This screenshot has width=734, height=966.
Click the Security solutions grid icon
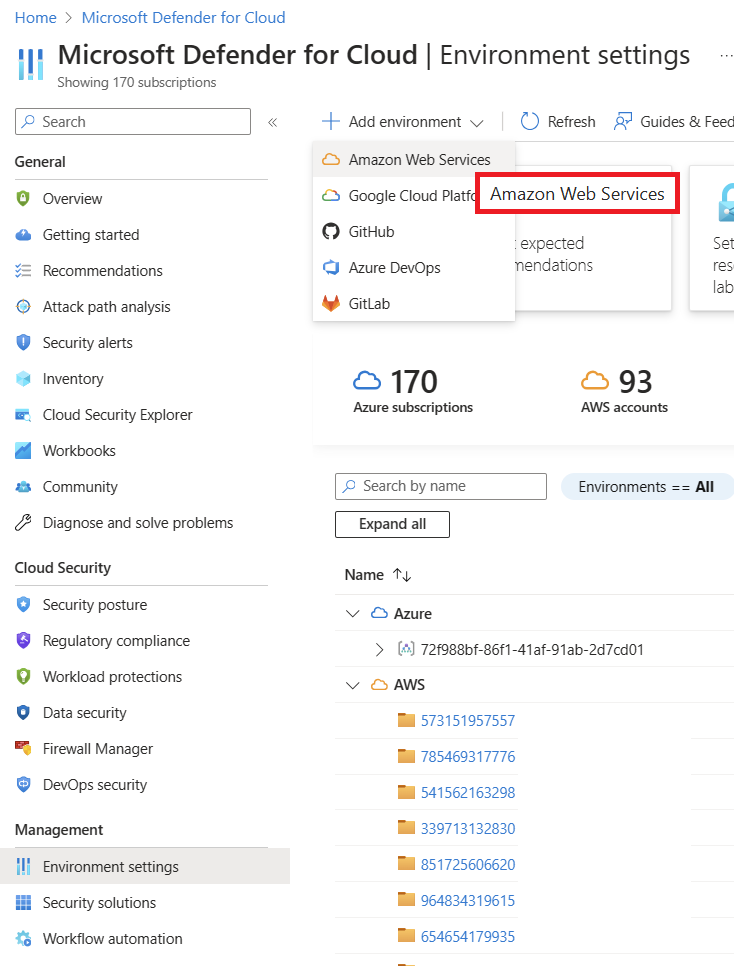click(x=23, y=903)
